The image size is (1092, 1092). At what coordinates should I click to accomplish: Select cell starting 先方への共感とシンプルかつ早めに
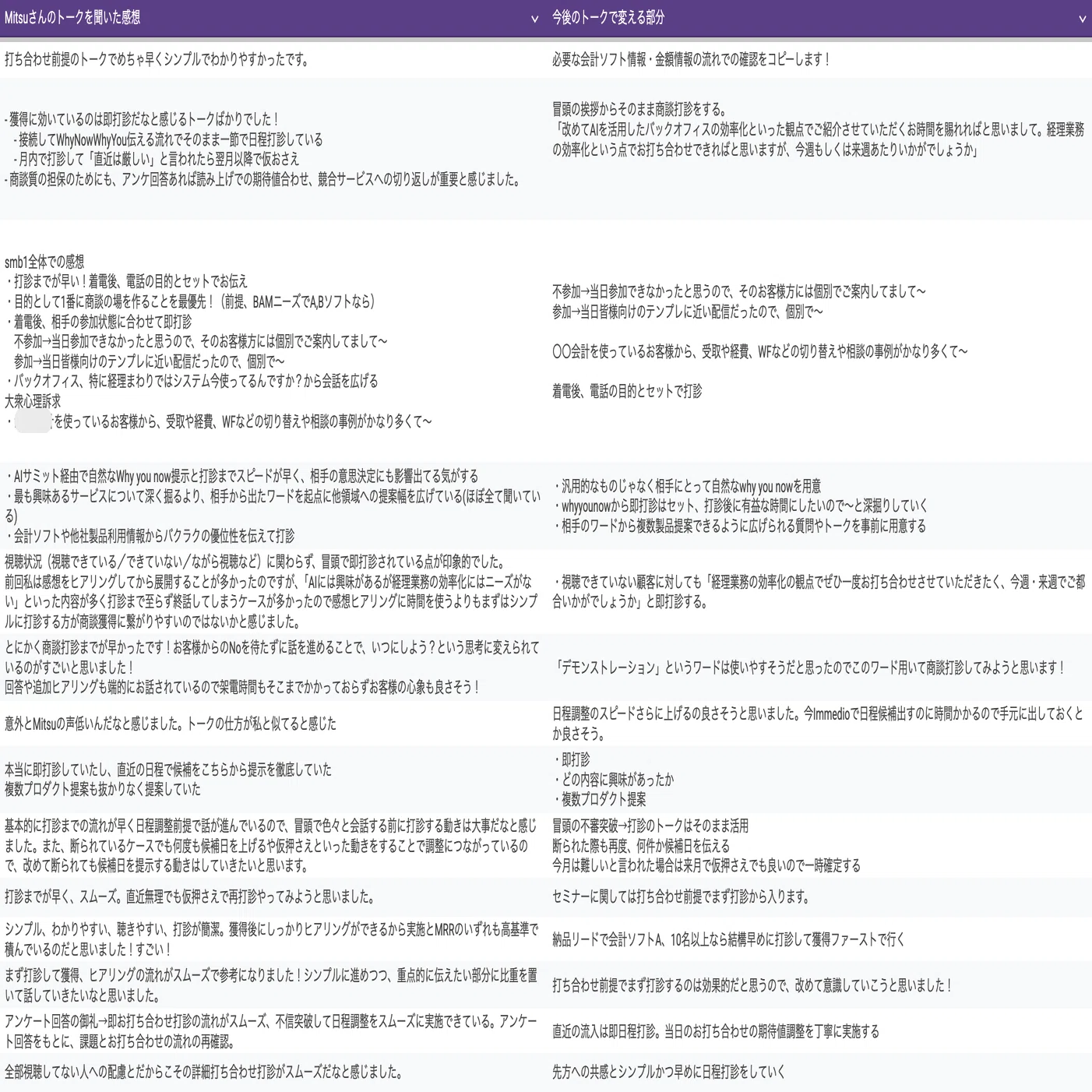click(819, 1073)
